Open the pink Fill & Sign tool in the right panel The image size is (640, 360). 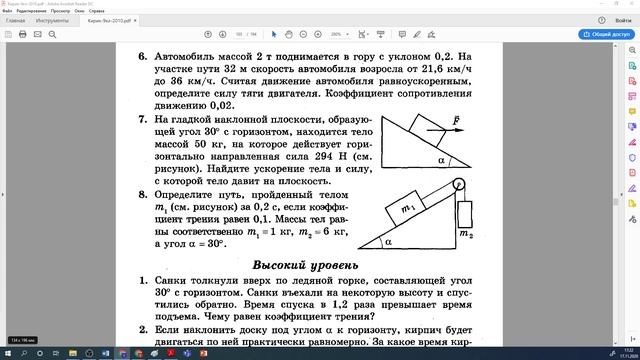click(632, 142)
